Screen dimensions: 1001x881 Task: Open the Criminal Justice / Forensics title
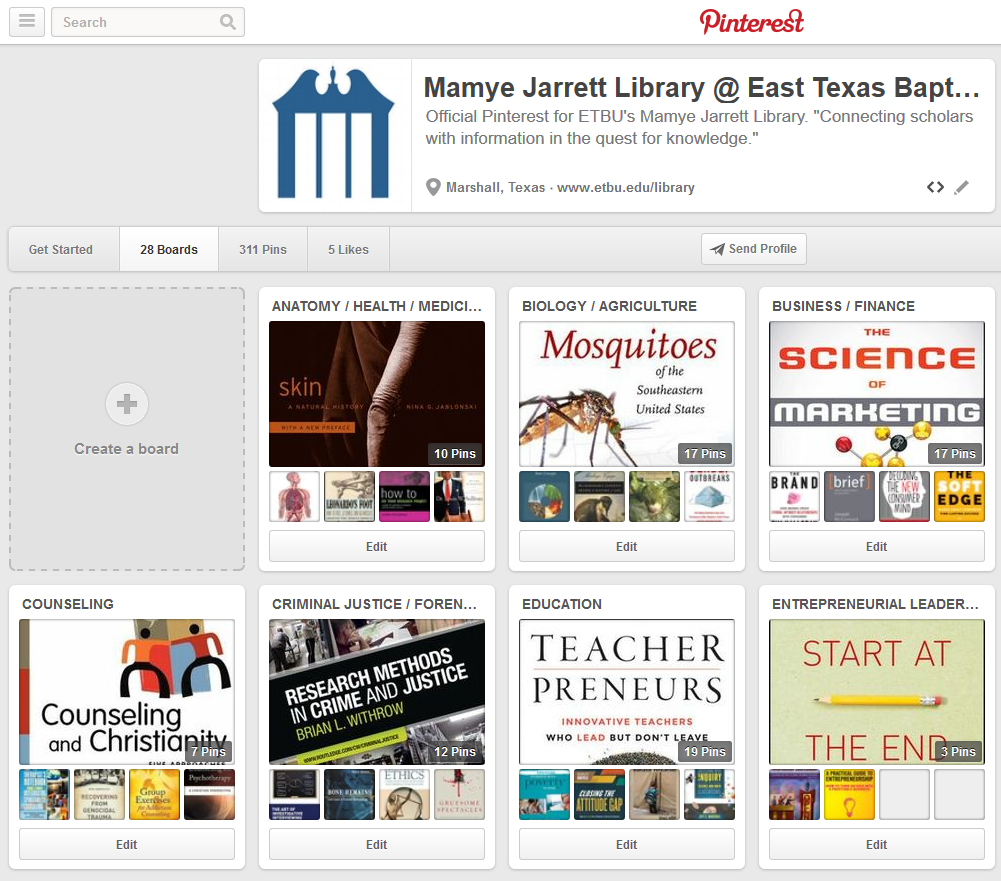pyautogui.click(x=375, y=605)
